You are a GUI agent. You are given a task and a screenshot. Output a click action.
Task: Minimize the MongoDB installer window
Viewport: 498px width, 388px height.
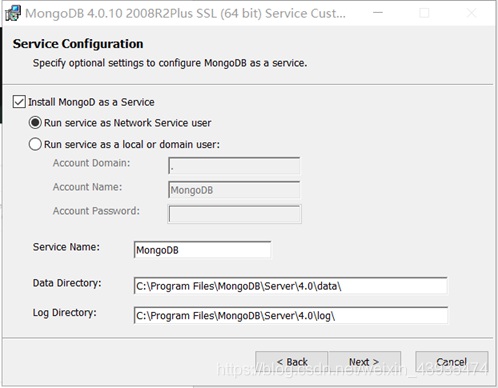point(378,13)
